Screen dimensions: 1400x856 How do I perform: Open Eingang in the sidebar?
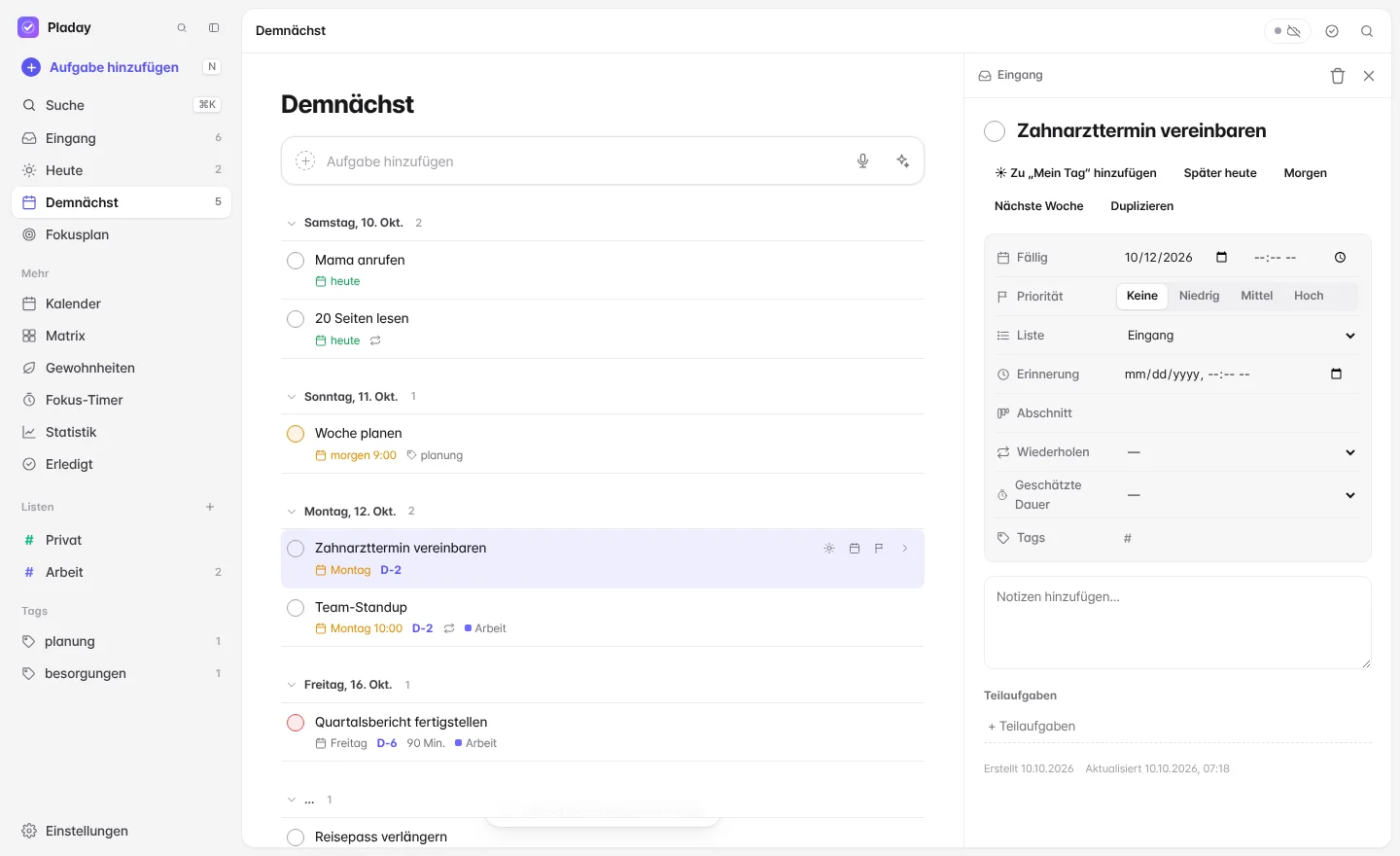pyautogui.click(x=122, y=138)
